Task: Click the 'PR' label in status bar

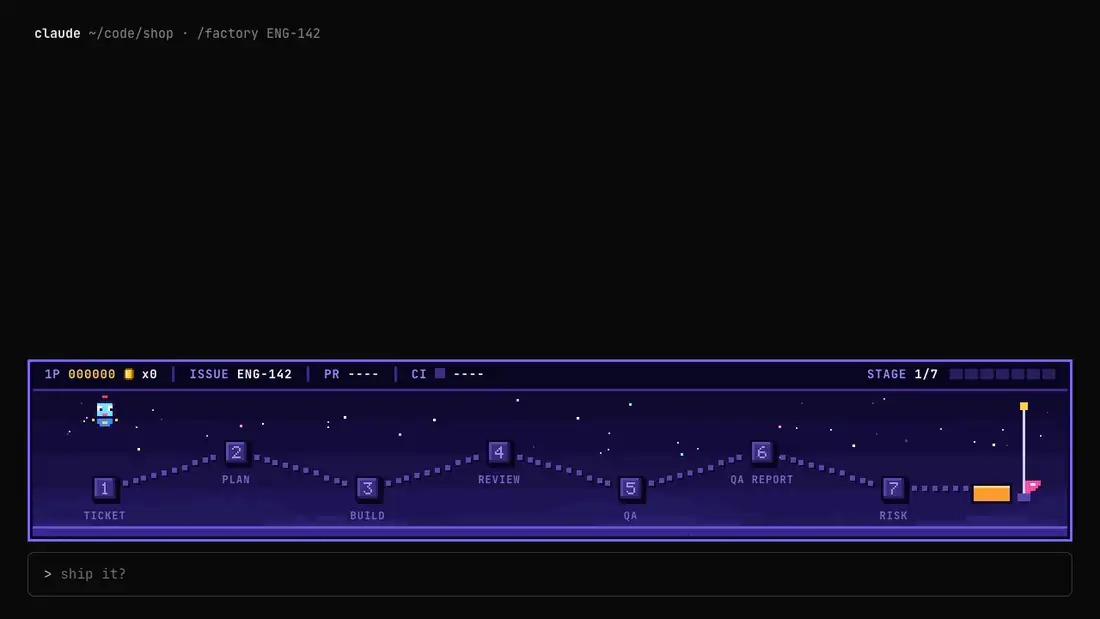Action: (x=332, y=374)
